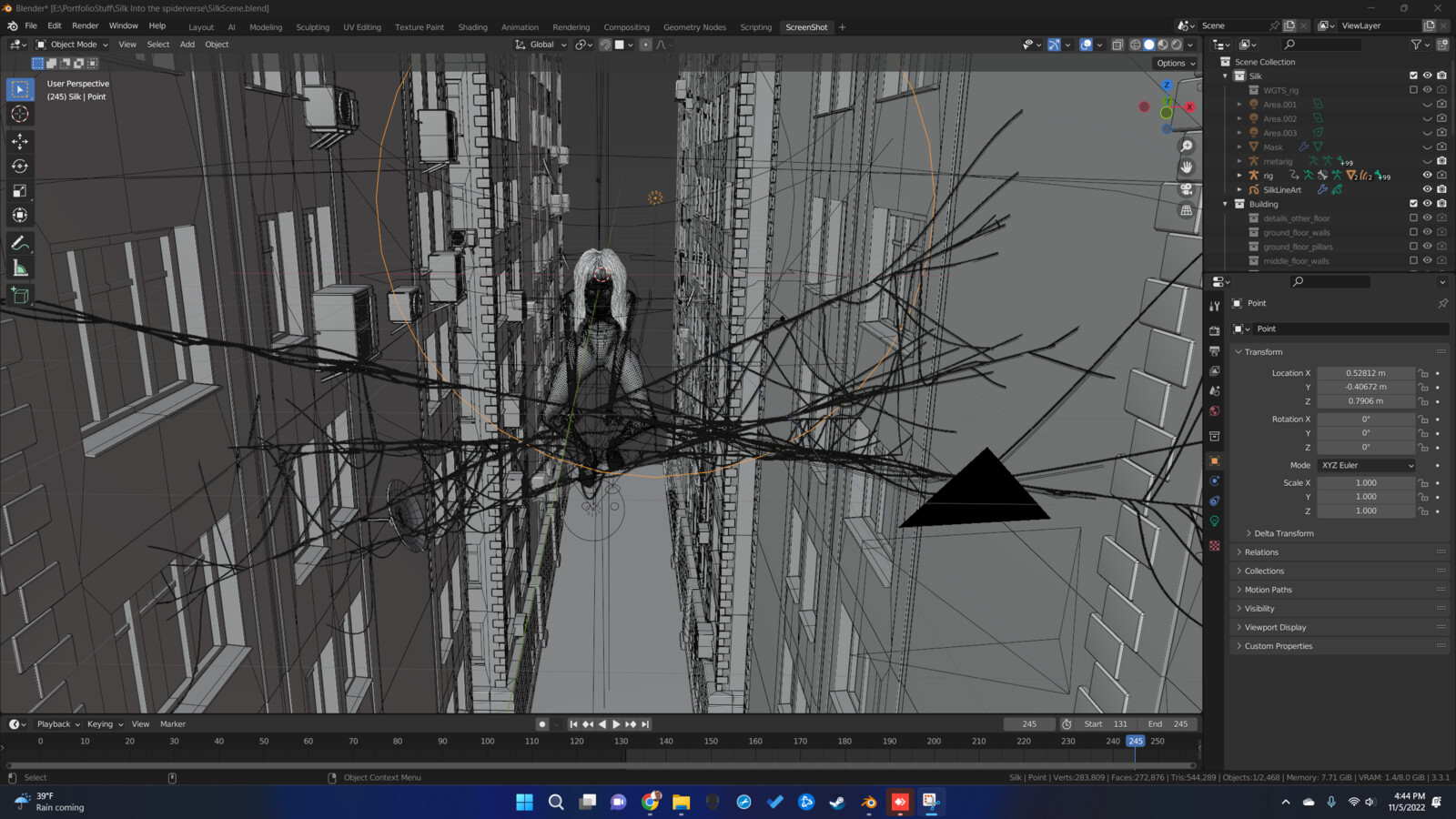Hide the SilkLineArt object with its eye icon
Screen dimensions: 1456x819
(x=1427, y=189)
